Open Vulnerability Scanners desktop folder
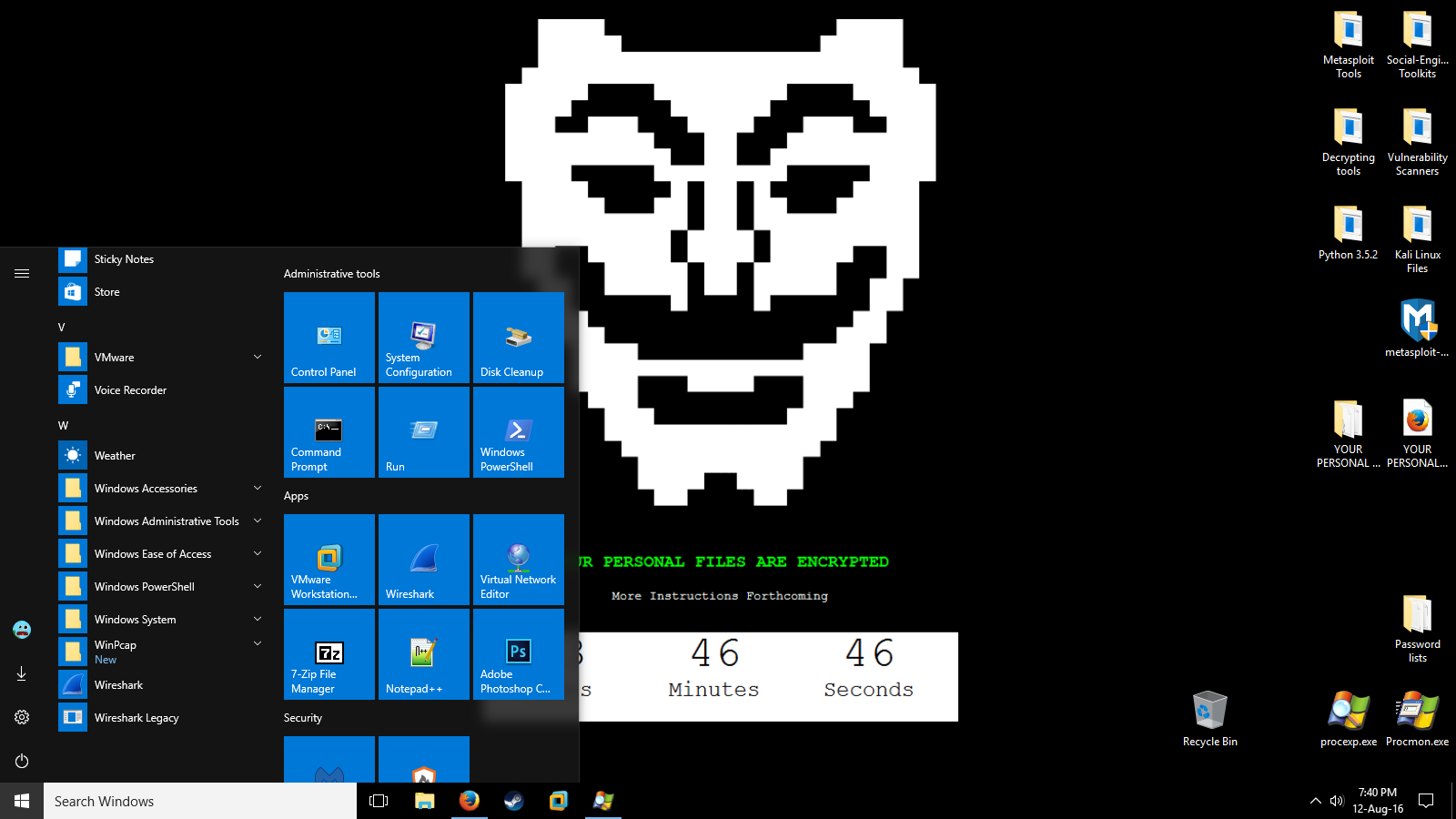 point(1418,143)
